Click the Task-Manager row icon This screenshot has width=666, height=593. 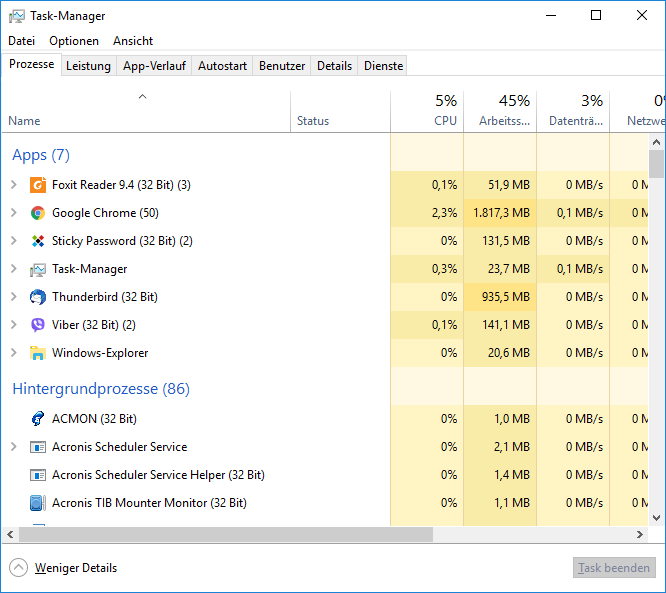[x=38, y=269]
